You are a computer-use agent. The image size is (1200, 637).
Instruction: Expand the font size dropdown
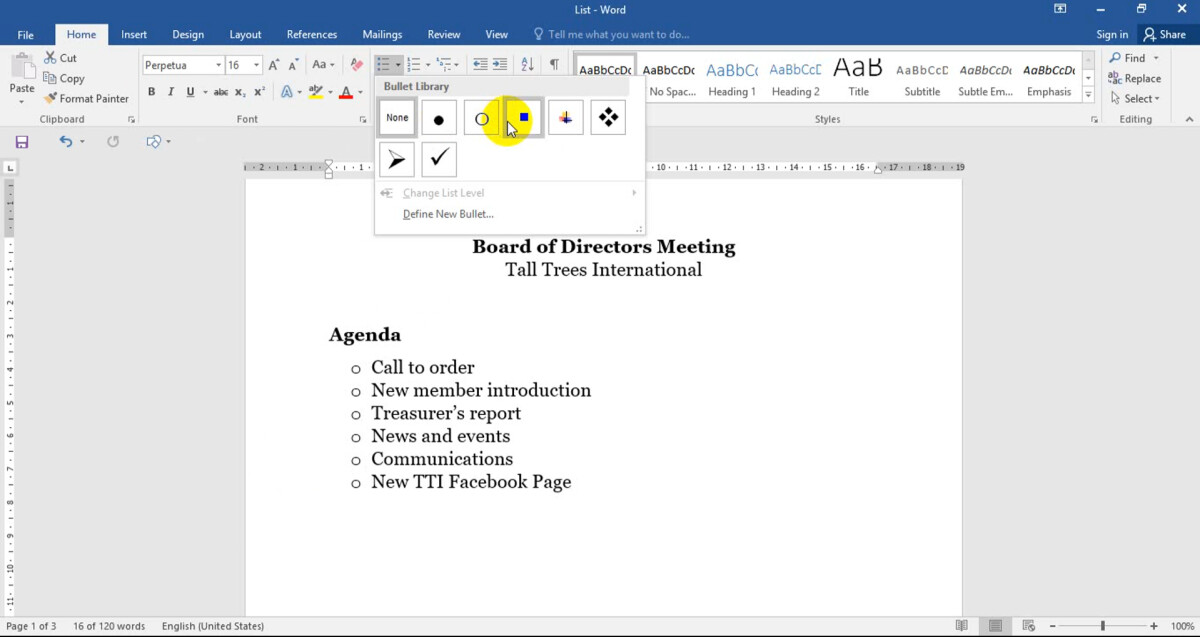coord(256,65)
